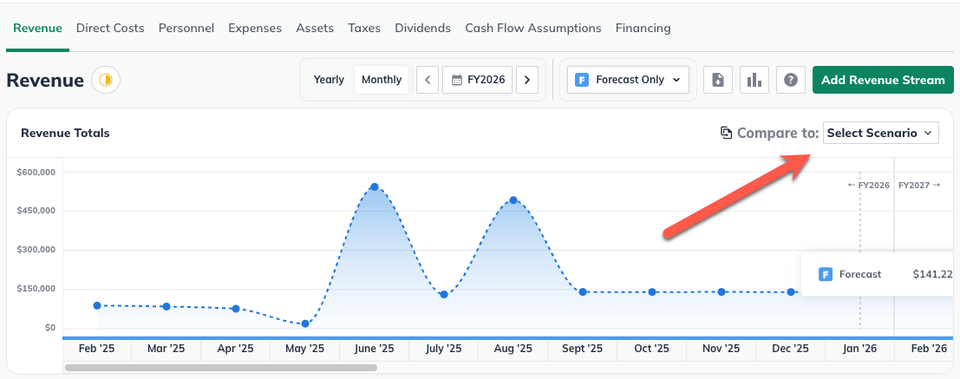Click the horizontal chart scrollbar thumb

tap(221, 368)
